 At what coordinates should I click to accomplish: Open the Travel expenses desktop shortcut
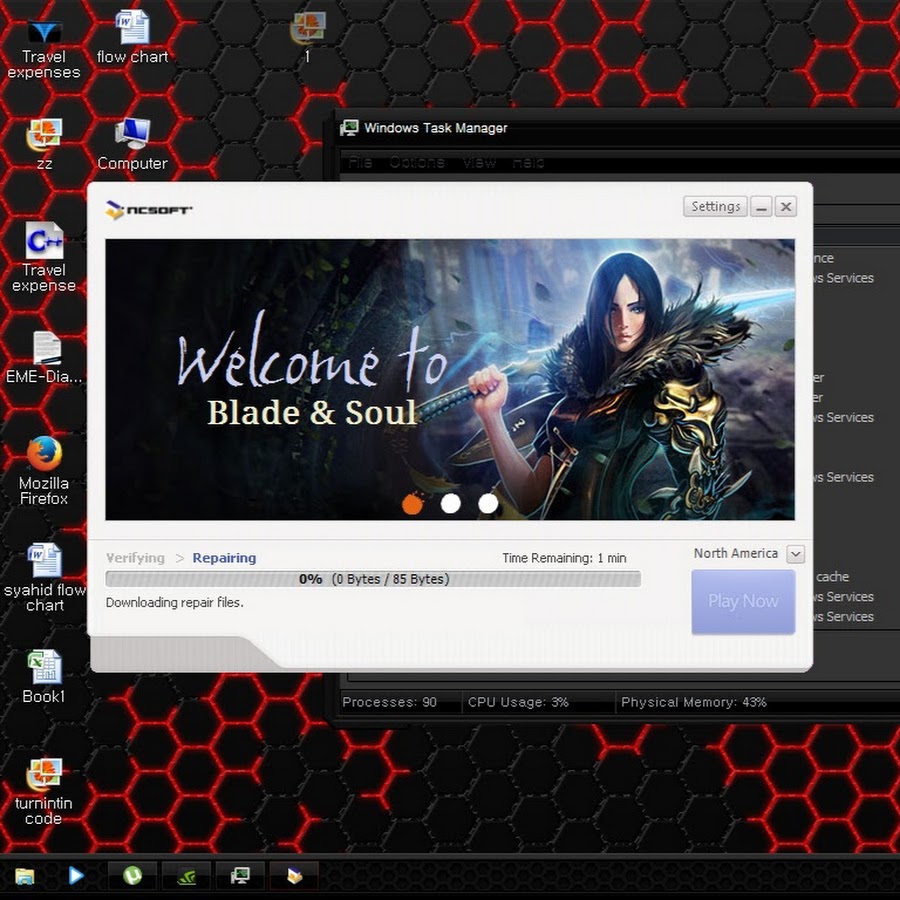point(44,47)
